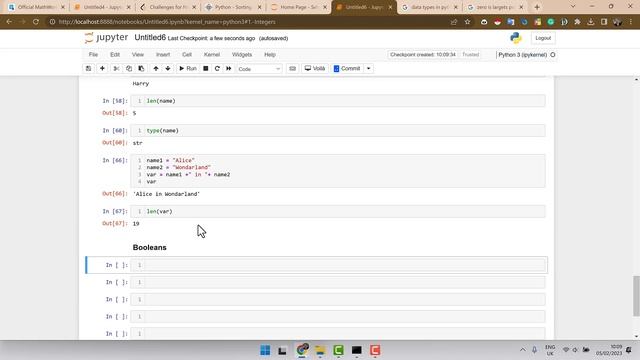
Task: Switch to the Home Page browser tab
Action: click(x=298, y=7)
